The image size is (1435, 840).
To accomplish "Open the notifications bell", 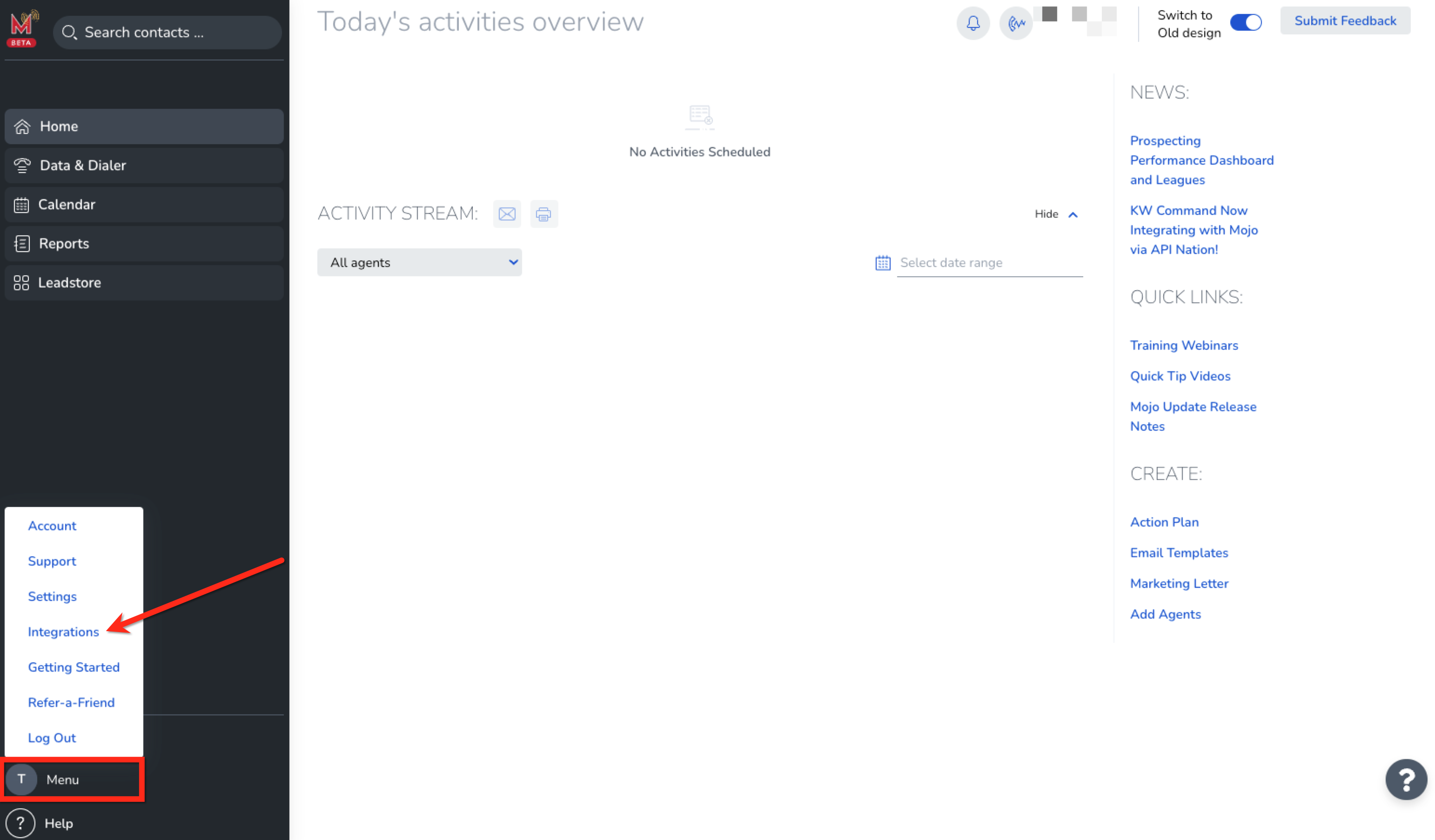I will point(973,23).
